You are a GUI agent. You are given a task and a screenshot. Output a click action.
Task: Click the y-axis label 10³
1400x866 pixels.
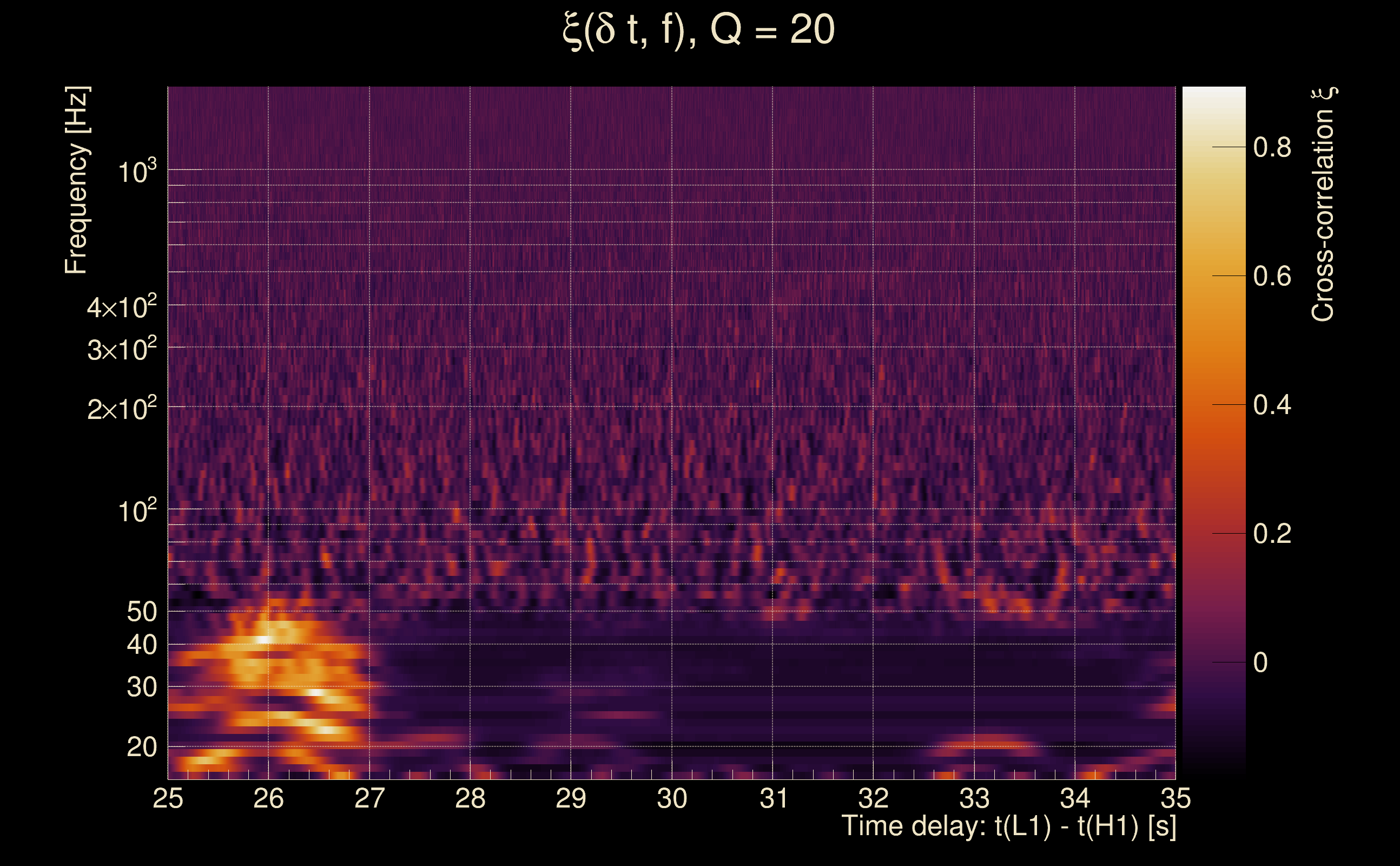pos(137,170)
